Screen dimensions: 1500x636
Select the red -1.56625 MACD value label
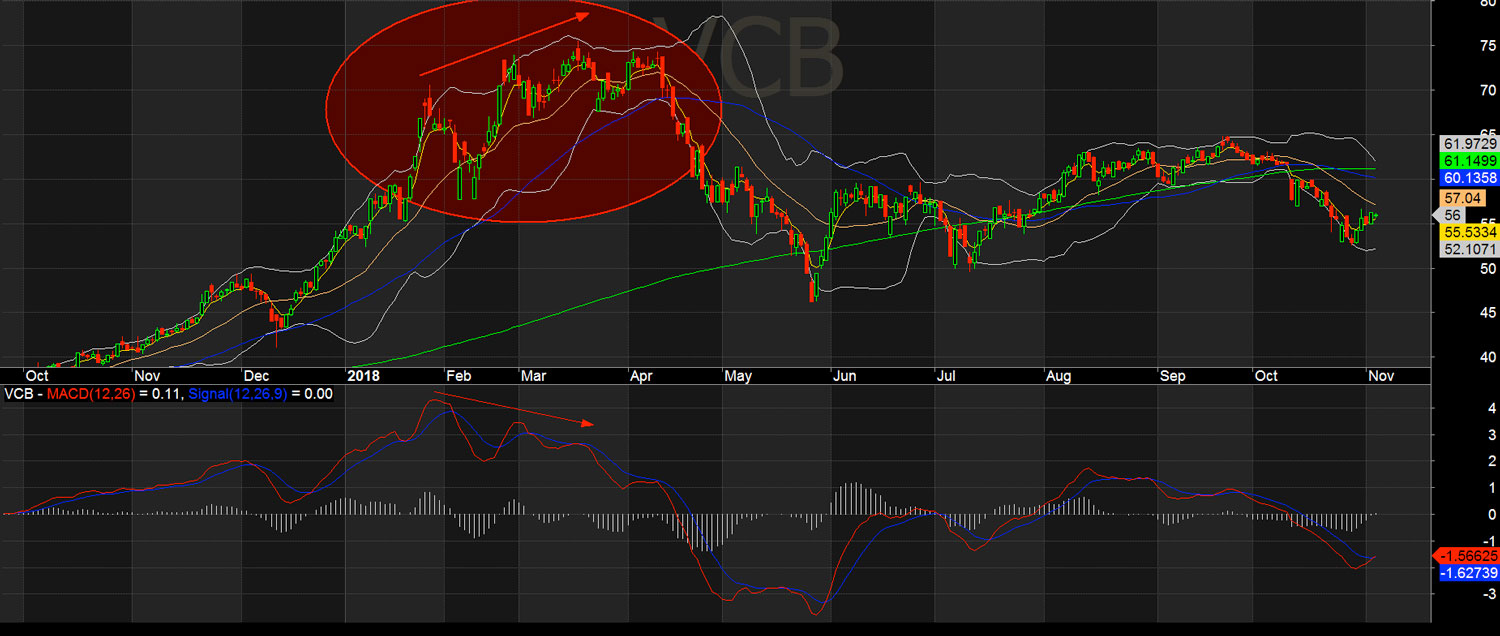coord(1466,555)
